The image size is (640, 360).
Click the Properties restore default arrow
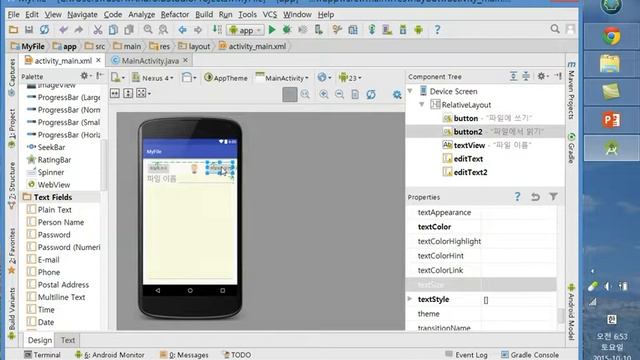tap(535, 197)
